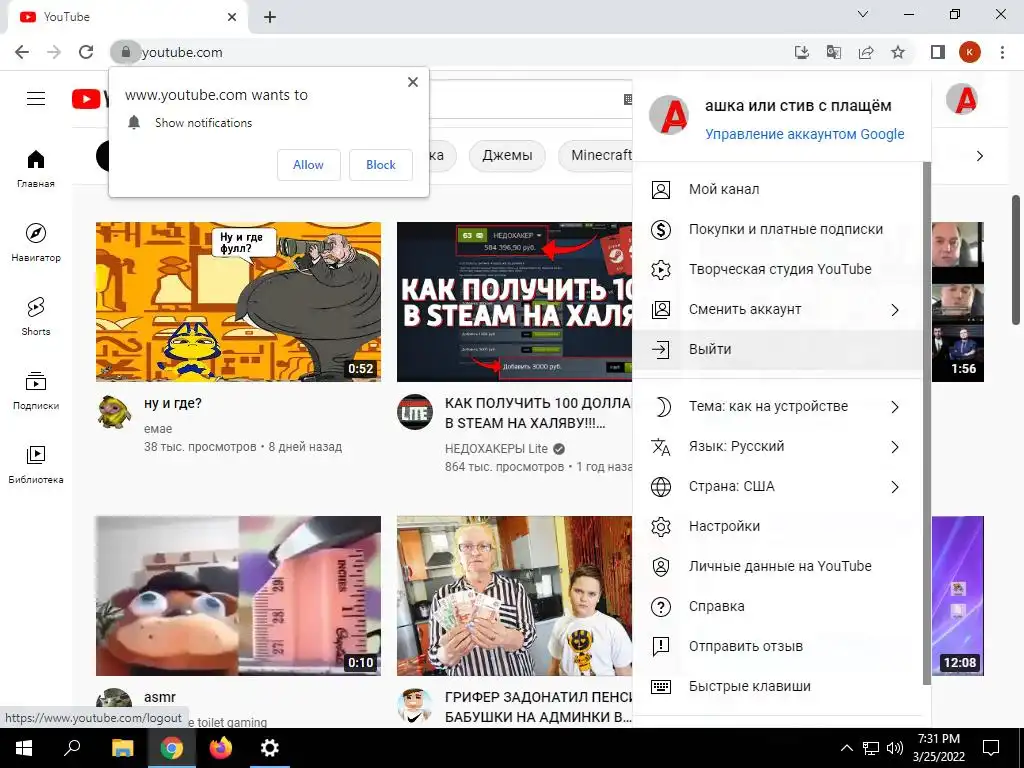Open the volume control in system tray
Viewport: 1024px width, 768px height.
pyautogui.click(x=895, y=748)
